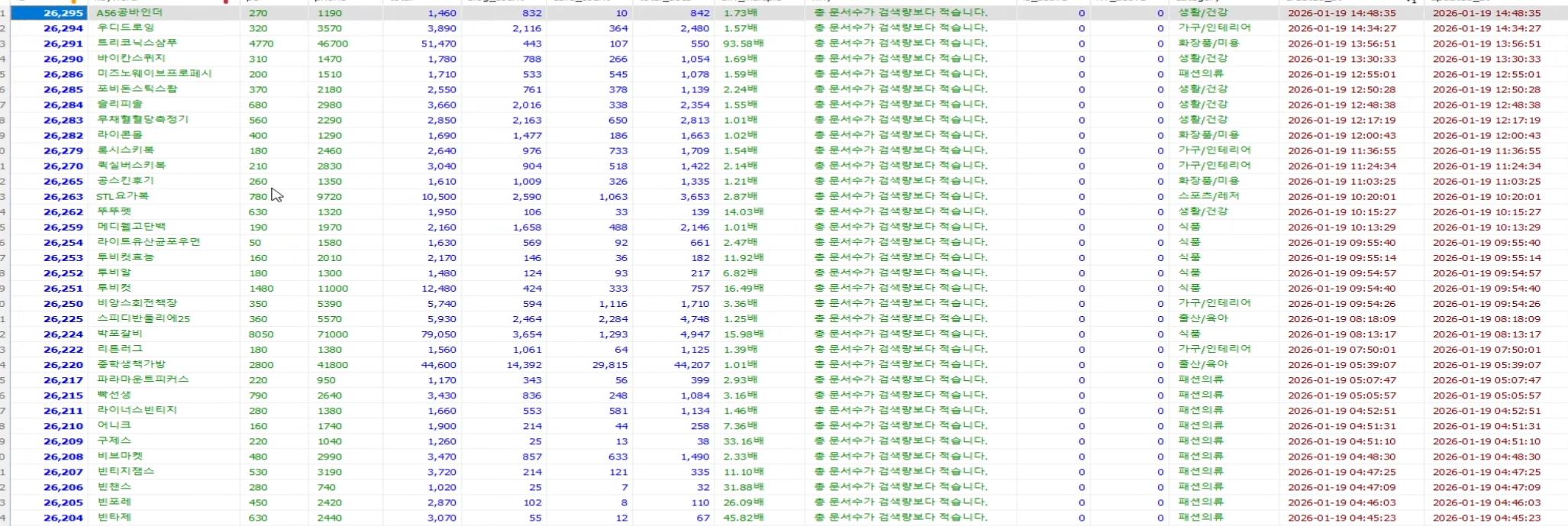The height and width of the screenshot is (526, 1568).
Task: Click keyword cell 중학생책가방
Action: pyautogui.click(x=131, y=365)
